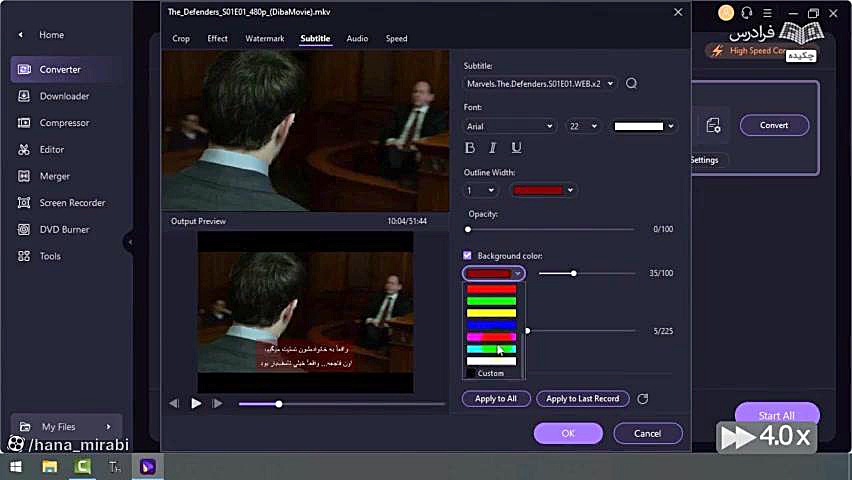The image size is (852, 480).
Task: Open the font size 22 dropdown
Action: pos(582,126)
